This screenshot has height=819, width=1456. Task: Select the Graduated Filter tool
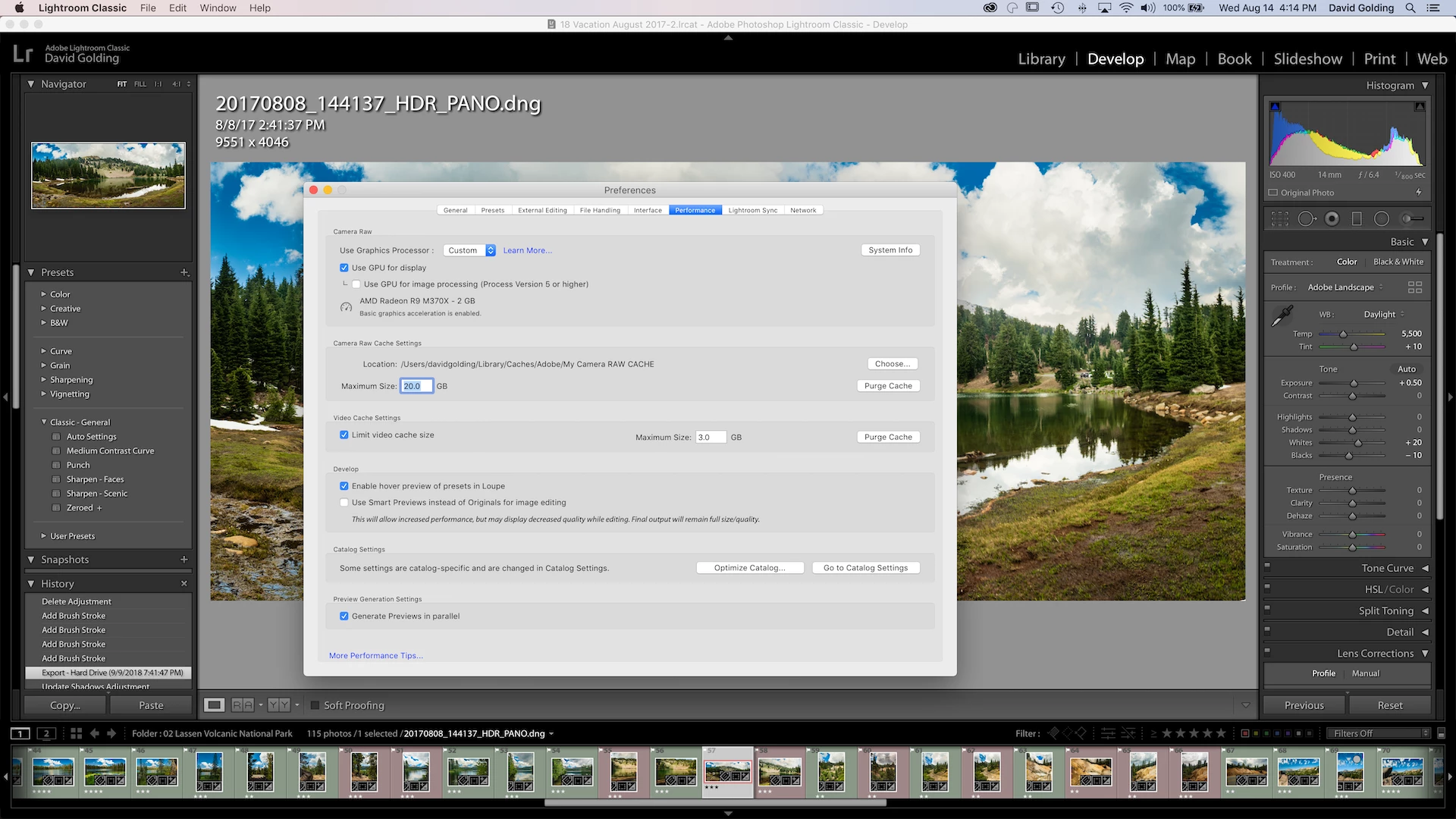pyautogui.click(x=1357, y=219)
